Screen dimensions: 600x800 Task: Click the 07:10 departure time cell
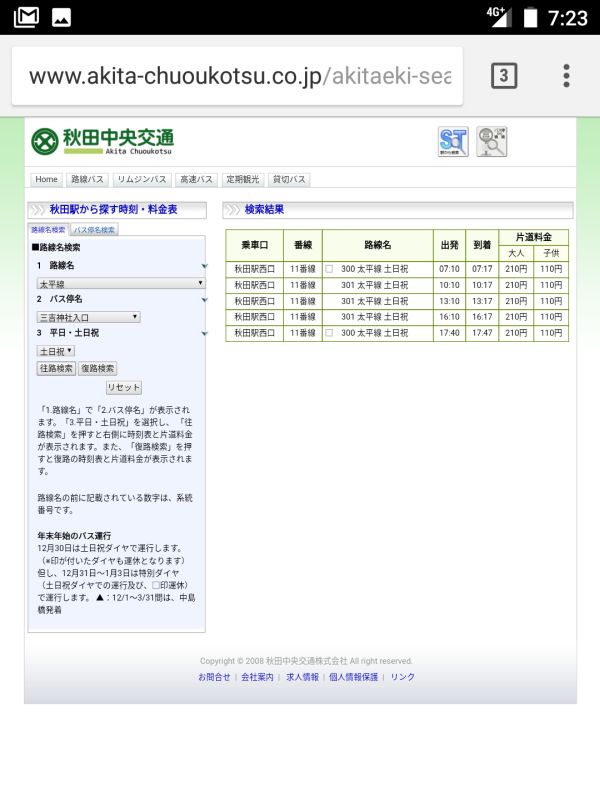pos(449,269)
